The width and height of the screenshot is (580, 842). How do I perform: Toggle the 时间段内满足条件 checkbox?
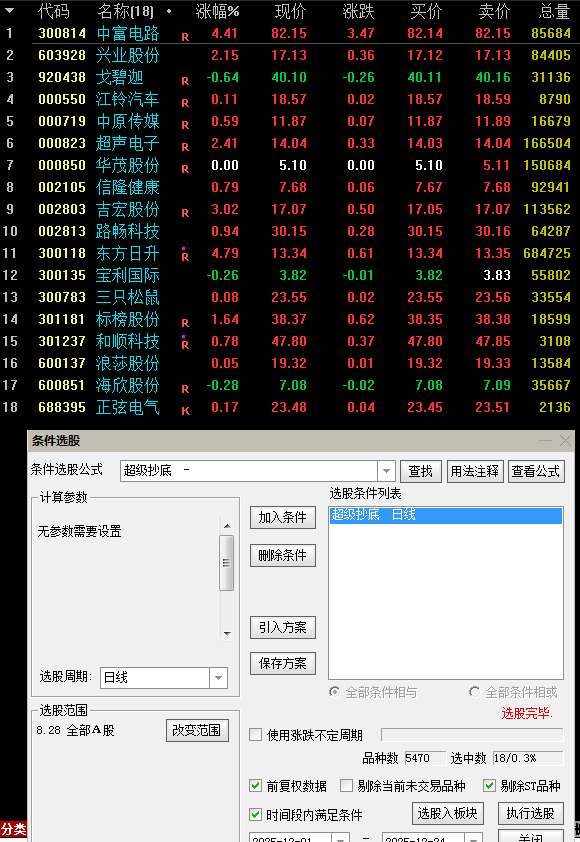click(x=256, y=815)
